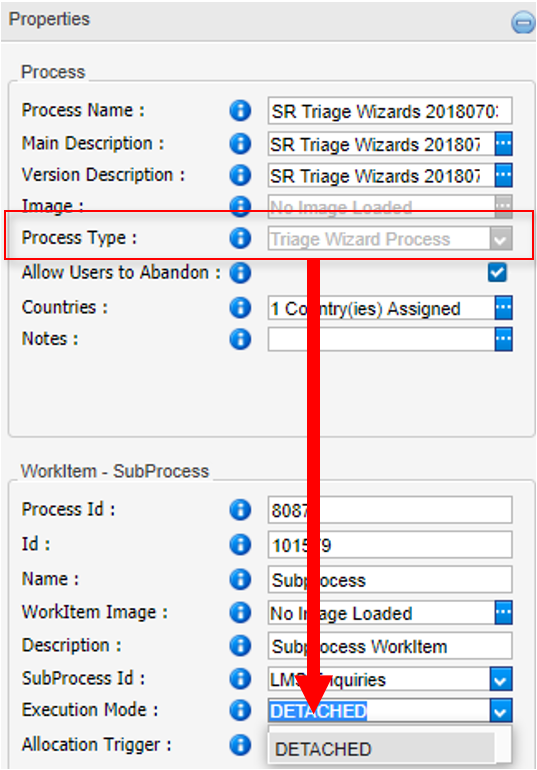
Task: Open the Notes ellipsis editor button
Action: [x=504, y=339]
